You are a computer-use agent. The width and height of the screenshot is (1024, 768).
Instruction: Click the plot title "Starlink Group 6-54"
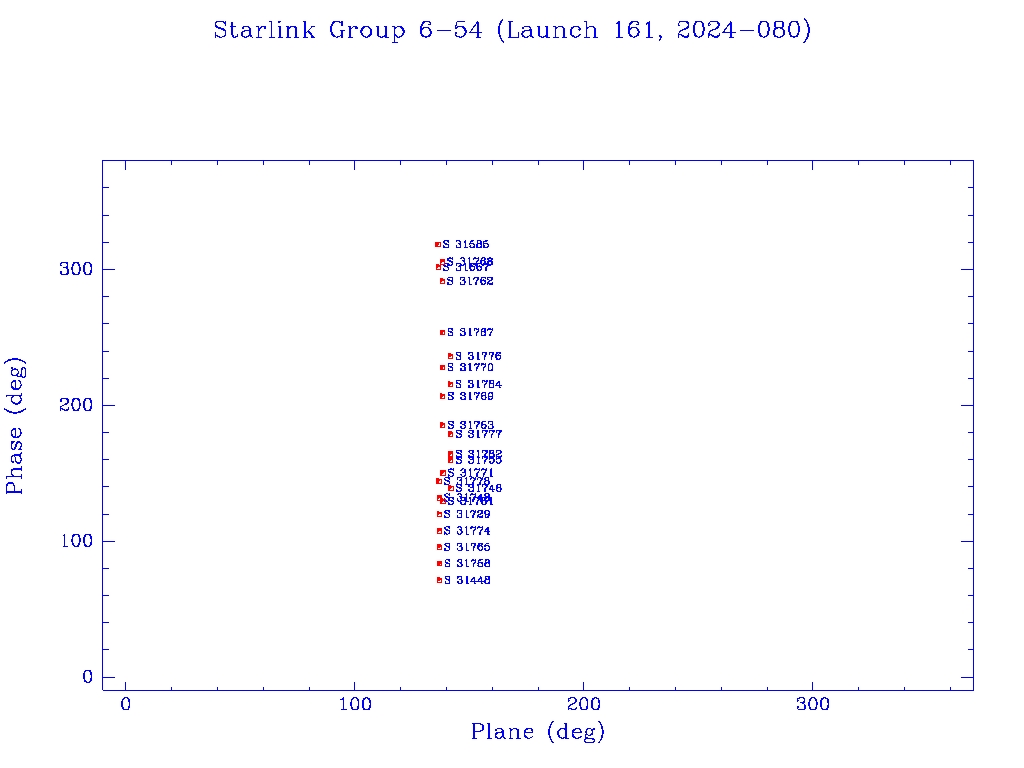click(x=348, y=30)
